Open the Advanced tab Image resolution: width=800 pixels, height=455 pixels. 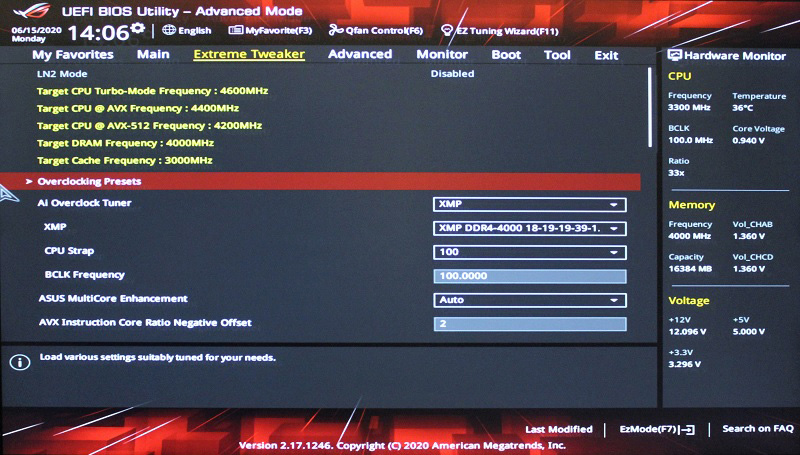click(360, 54)
